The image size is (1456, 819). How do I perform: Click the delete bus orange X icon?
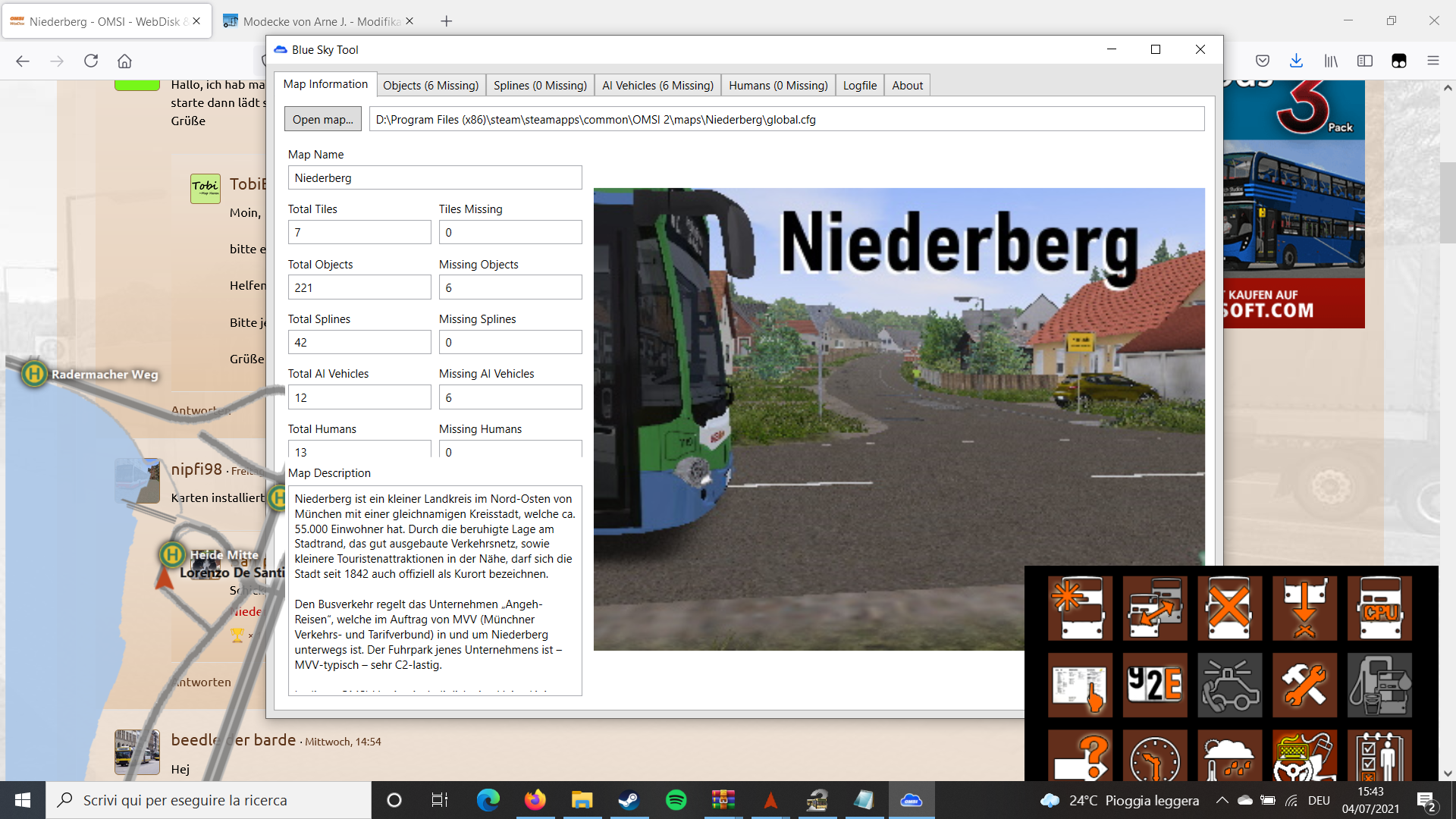pos(1229,607)
